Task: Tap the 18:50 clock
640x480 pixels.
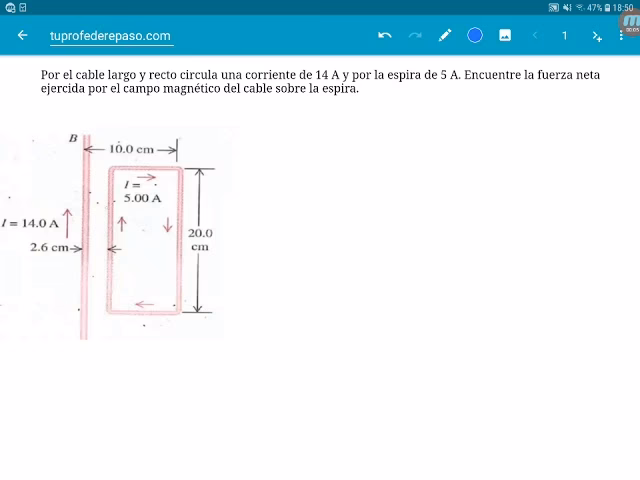Action: tap(623, 7)
